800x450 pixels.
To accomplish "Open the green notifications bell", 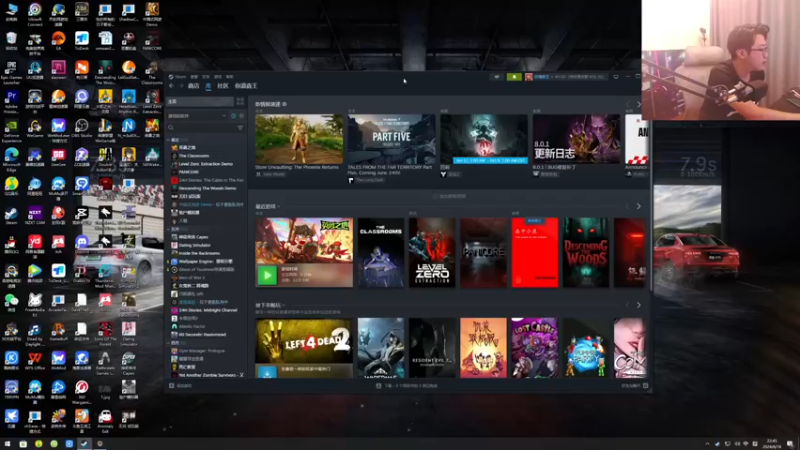I will [514, 77].
